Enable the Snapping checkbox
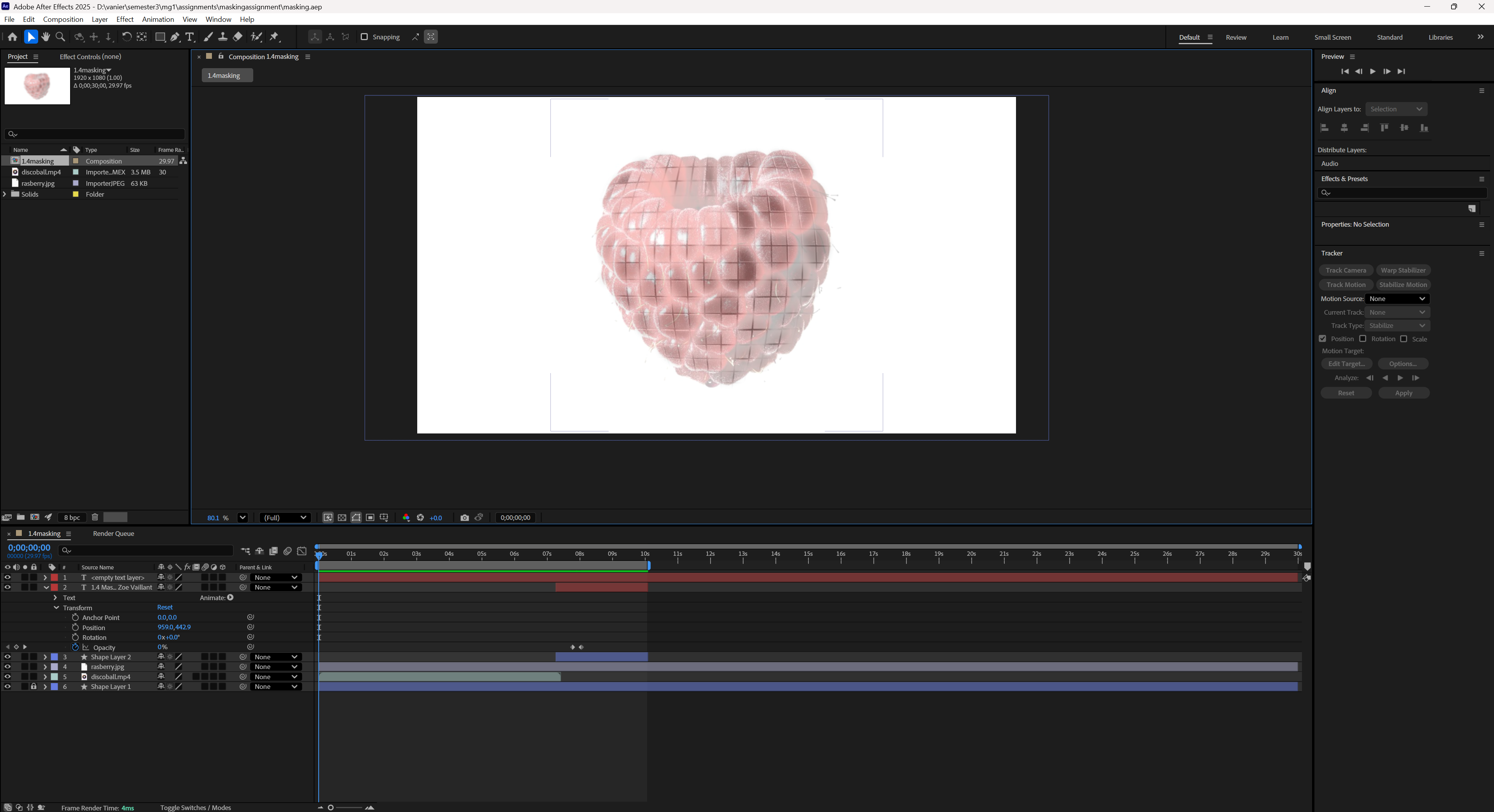 364,37
